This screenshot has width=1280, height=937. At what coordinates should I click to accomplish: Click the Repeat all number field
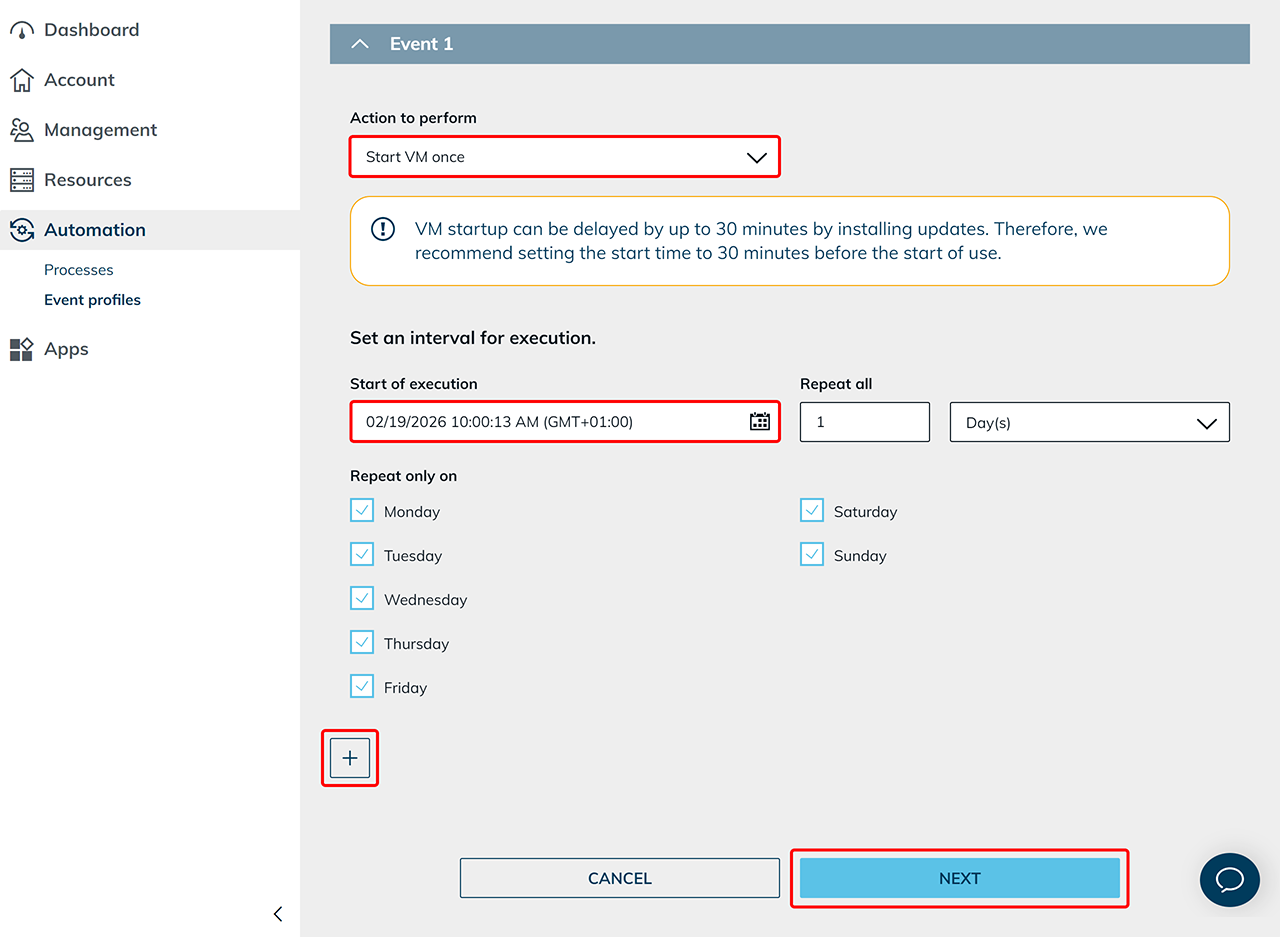click(x=864, y=422)
